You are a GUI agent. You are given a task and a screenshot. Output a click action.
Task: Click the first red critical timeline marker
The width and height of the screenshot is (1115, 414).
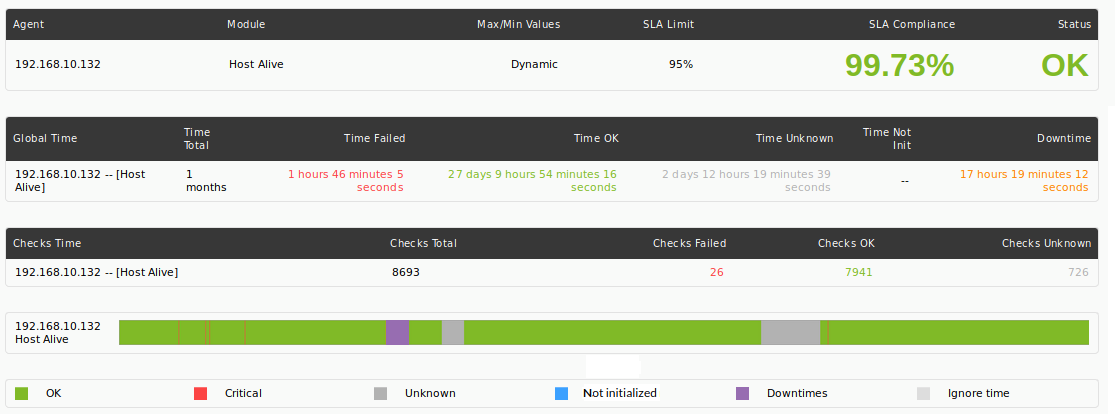[178, 333]
